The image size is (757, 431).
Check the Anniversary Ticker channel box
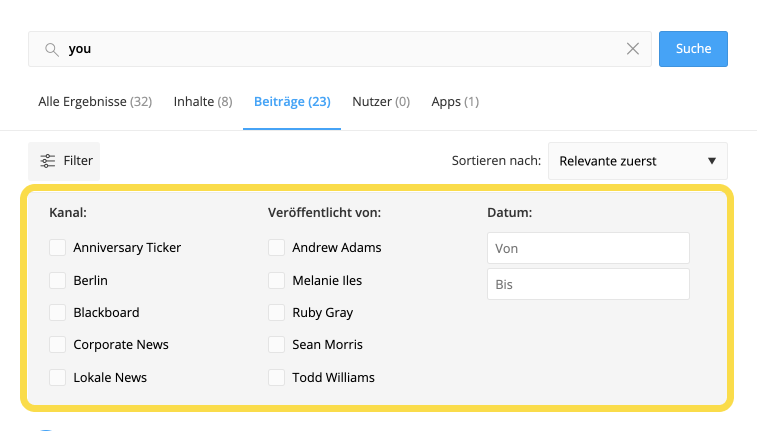[x=57, y=248]
